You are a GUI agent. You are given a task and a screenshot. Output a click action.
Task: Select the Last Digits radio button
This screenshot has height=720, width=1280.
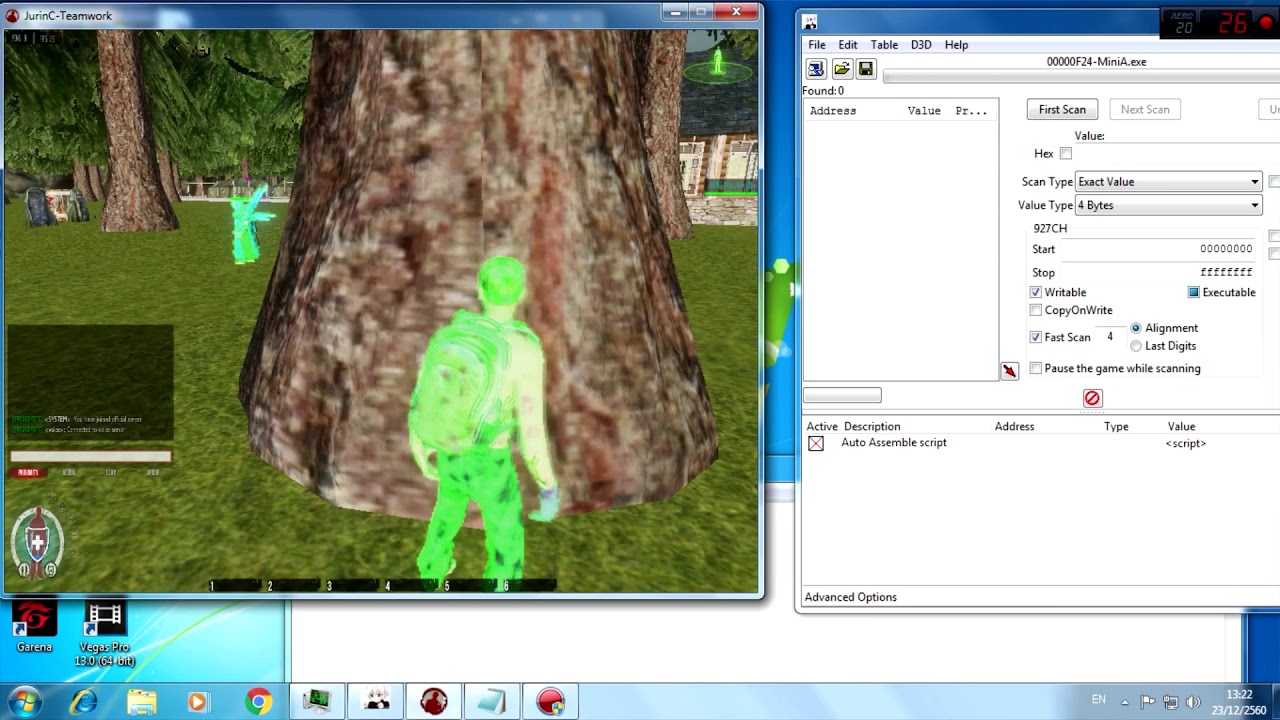pos(1135,346)
